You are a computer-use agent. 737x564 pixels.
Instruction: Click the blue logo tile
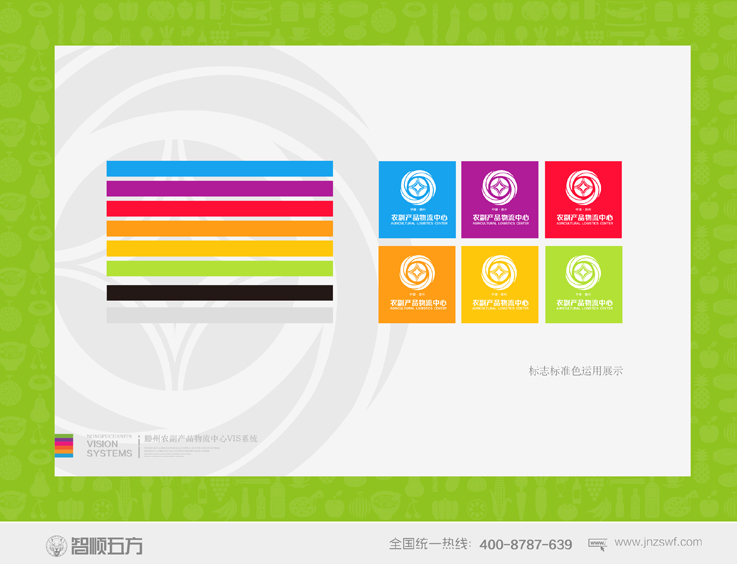(417, 200)
